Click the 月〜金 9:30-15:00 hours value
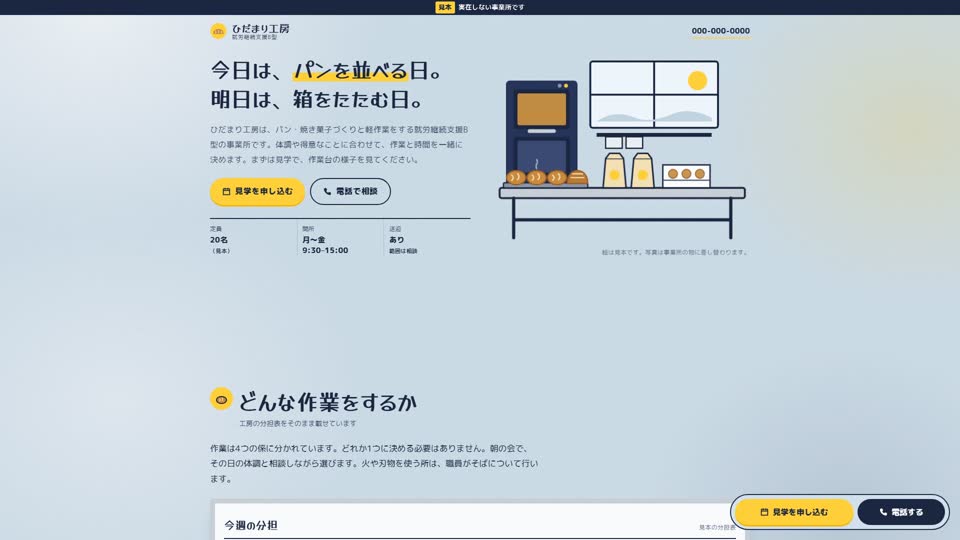The width and height of the screenshot is (960, 540). (325, 245)
